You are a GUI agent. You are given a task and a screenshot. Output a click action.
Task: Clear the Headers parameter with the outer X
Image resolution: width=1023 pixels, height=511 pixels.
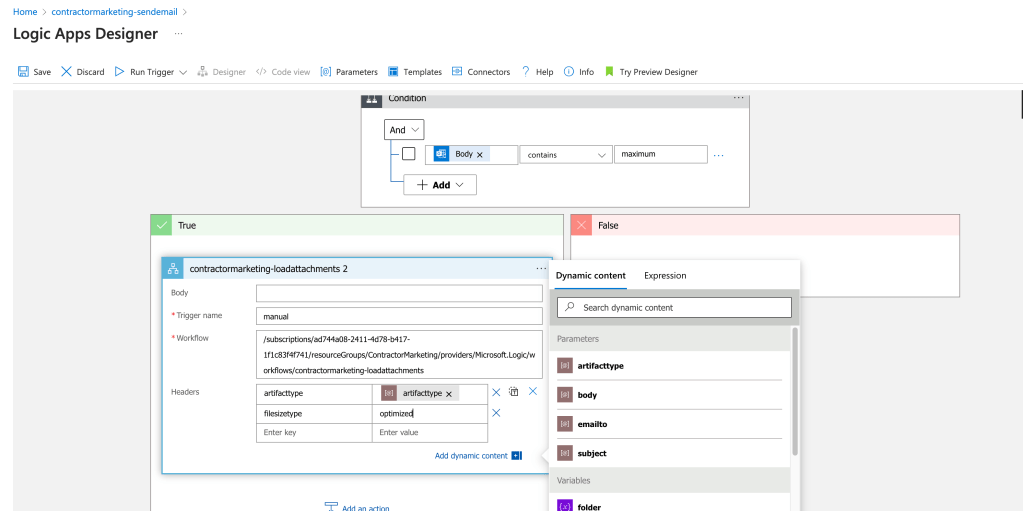coord(533,391)
